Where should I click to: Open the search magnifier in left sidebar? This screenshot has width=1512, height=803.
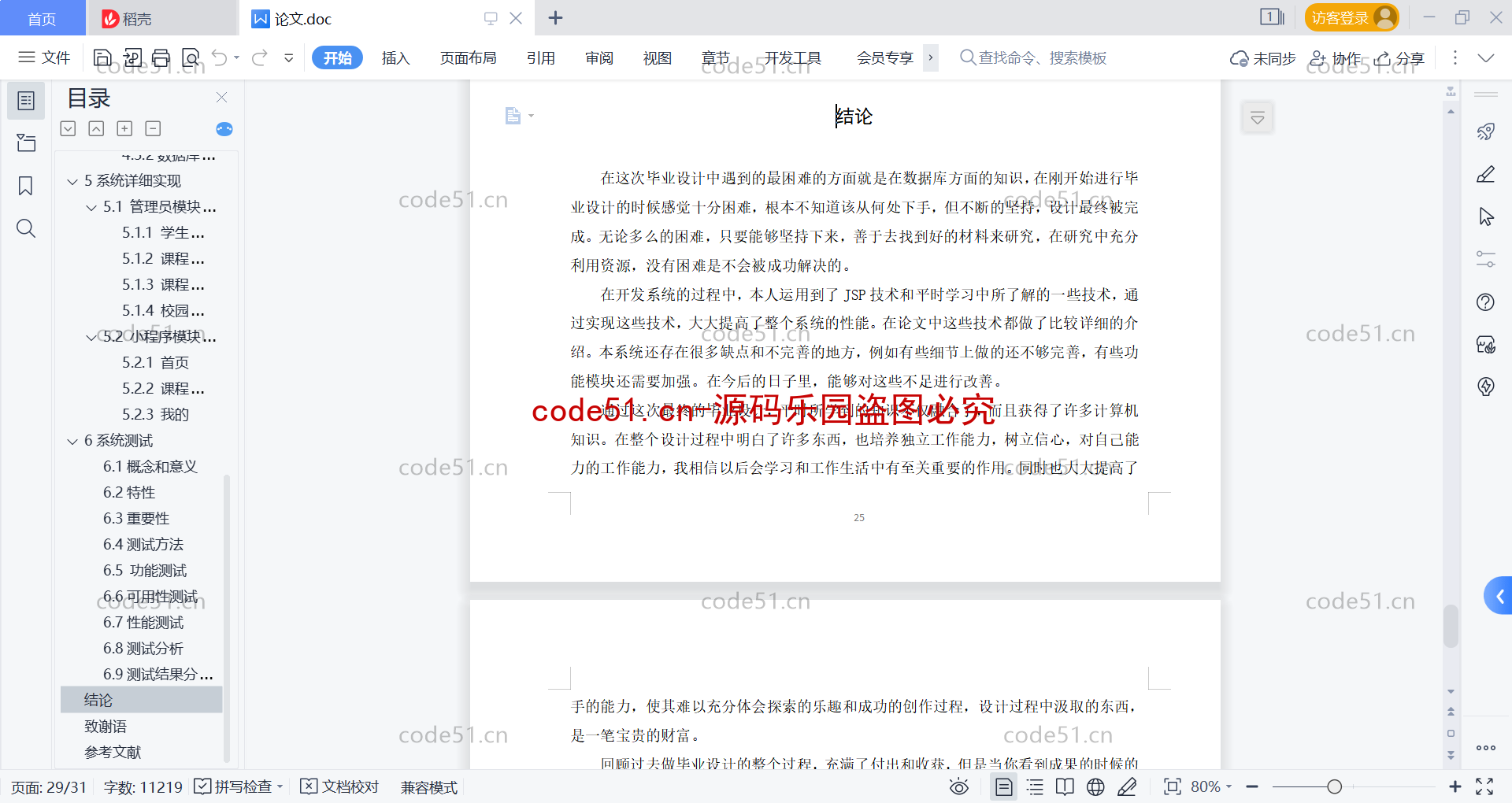[x=26, y=228]
